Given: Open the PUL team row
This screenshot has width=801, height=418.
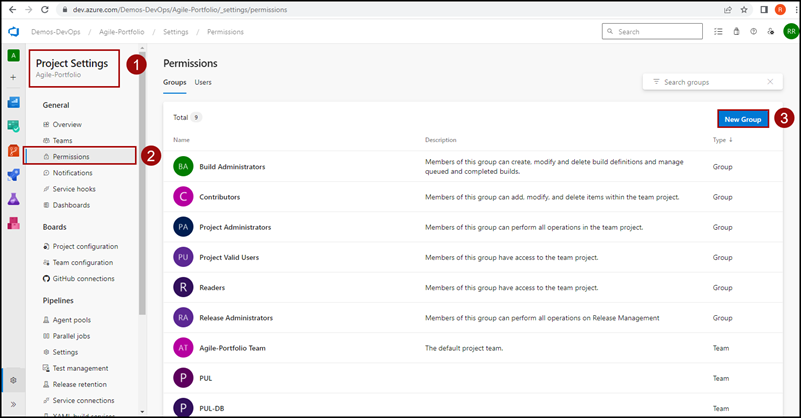Looking at the screenshot, I should (x=473, y=378).
